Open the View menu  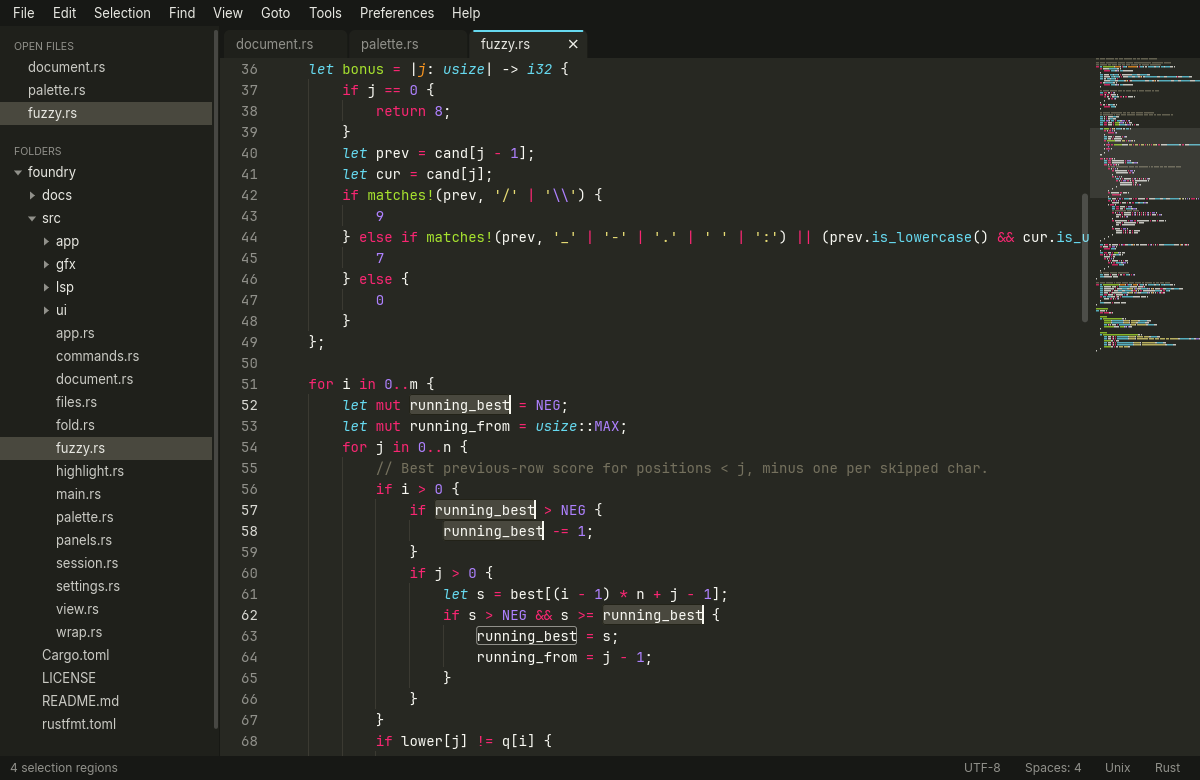[x=228, y=13]
